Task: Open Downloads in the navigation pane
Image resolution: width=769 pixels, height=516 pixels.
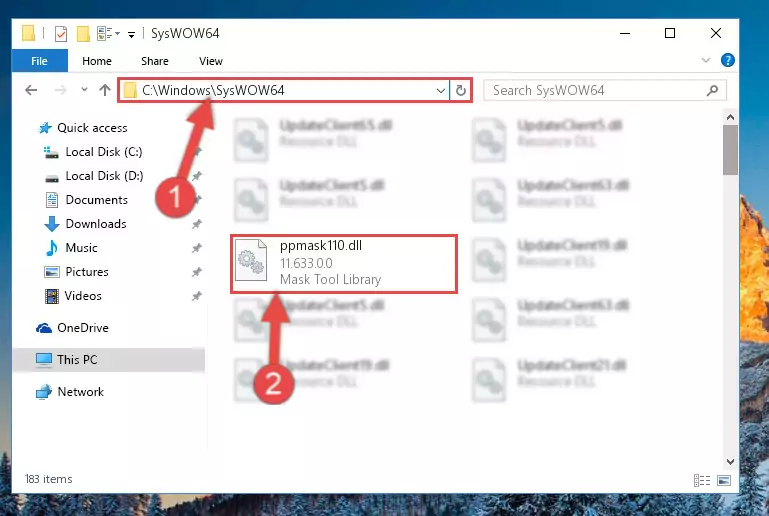Action: click(96, 224)
